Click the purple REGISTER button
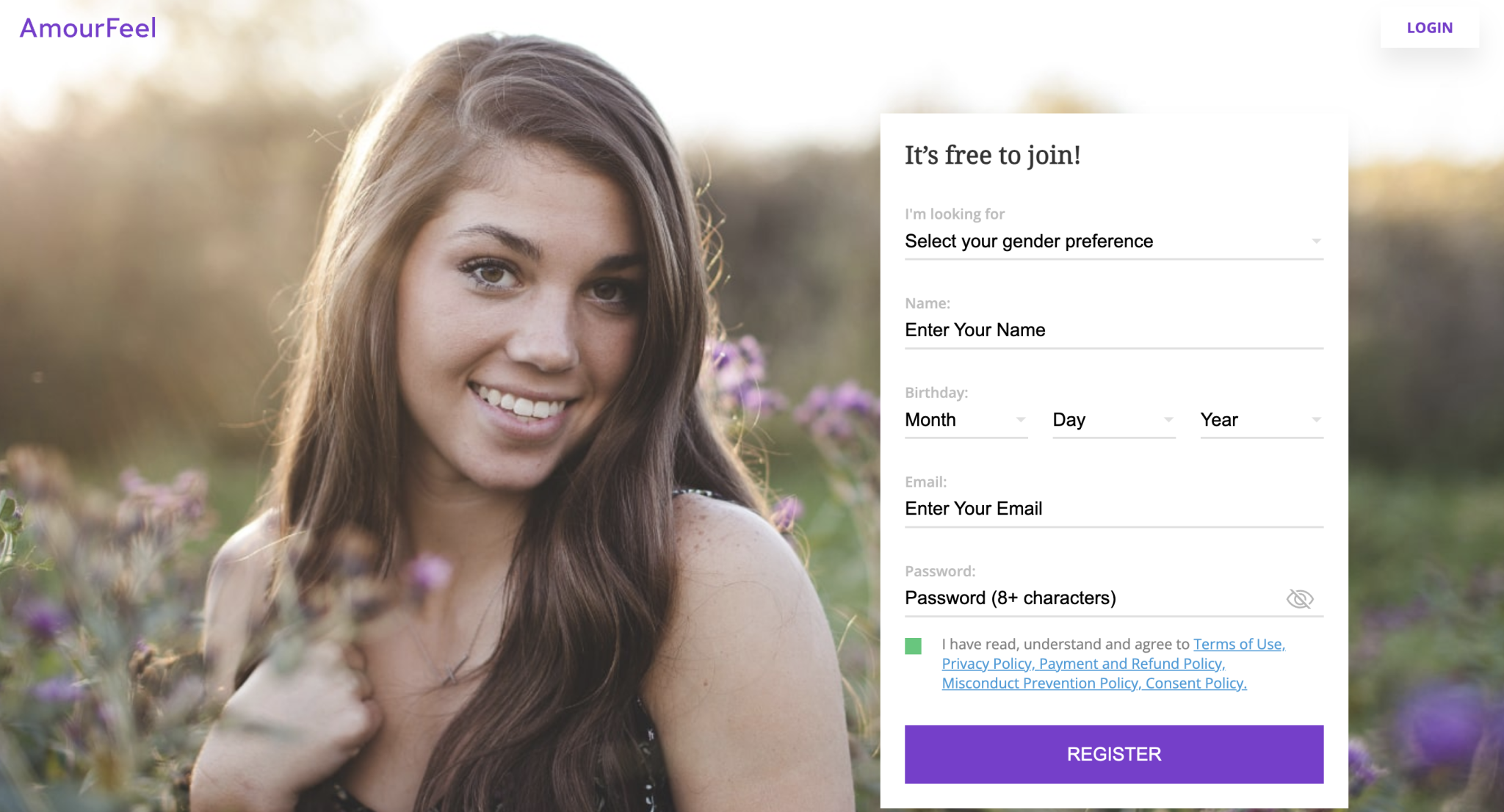The image size is (1504, 812). click(x=1113, y=754)
